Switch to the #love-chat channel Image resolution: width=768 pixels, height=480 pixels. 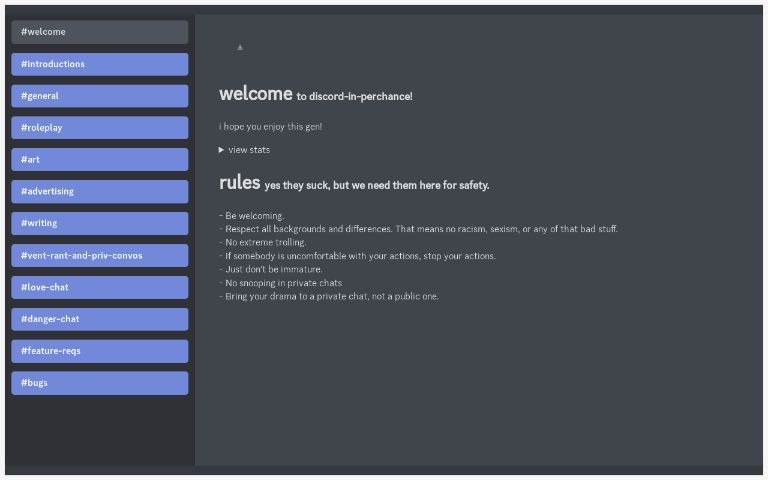click(x=99, y=287)
